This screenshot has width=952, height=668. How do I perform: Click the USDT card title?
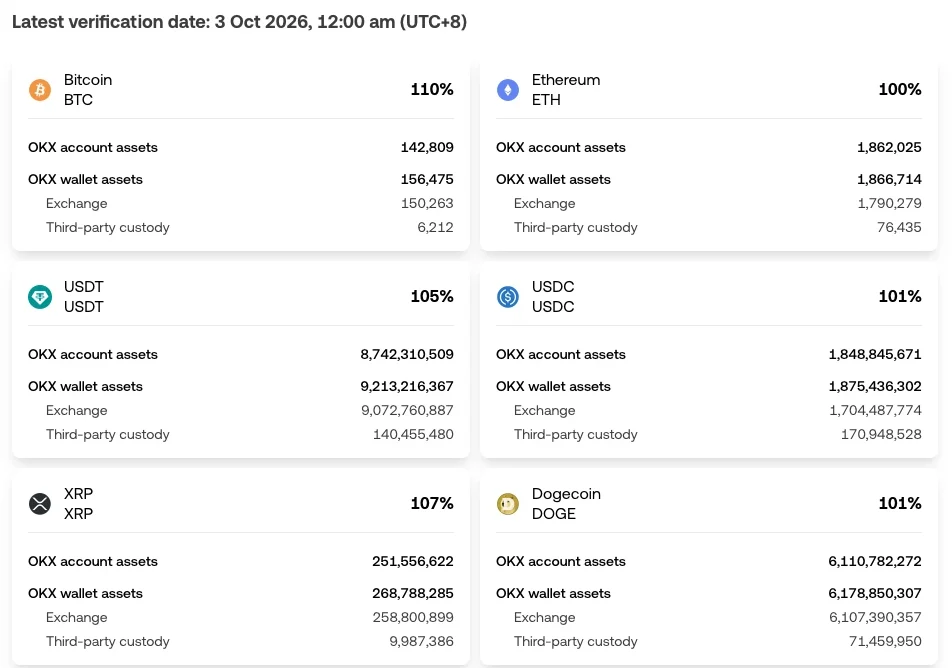coord(84,297)
